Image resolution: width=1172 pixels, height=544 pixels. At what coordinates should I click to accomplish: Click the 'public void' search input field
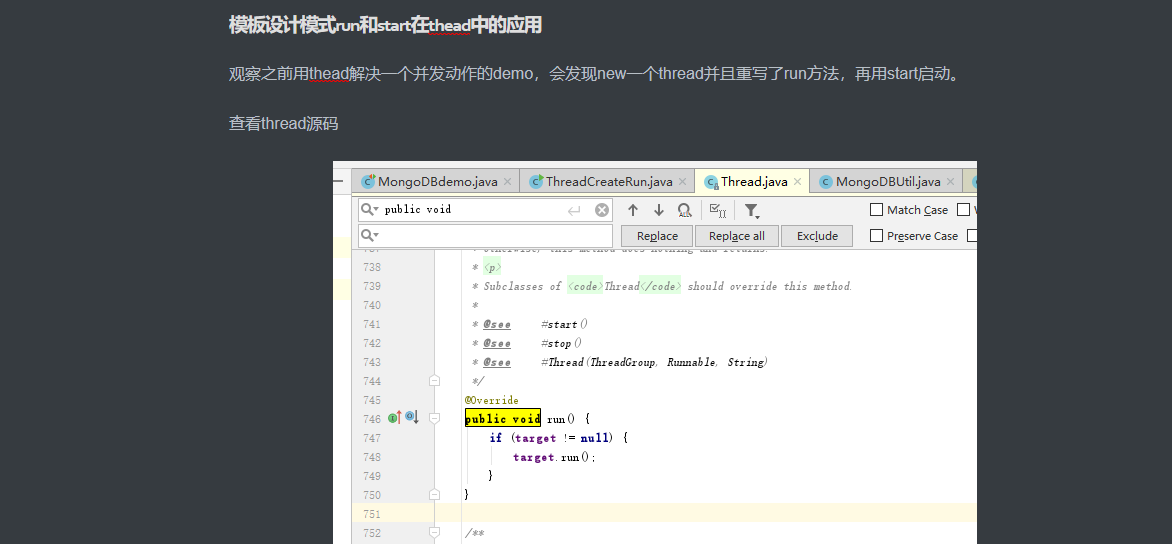pos(485,210)
